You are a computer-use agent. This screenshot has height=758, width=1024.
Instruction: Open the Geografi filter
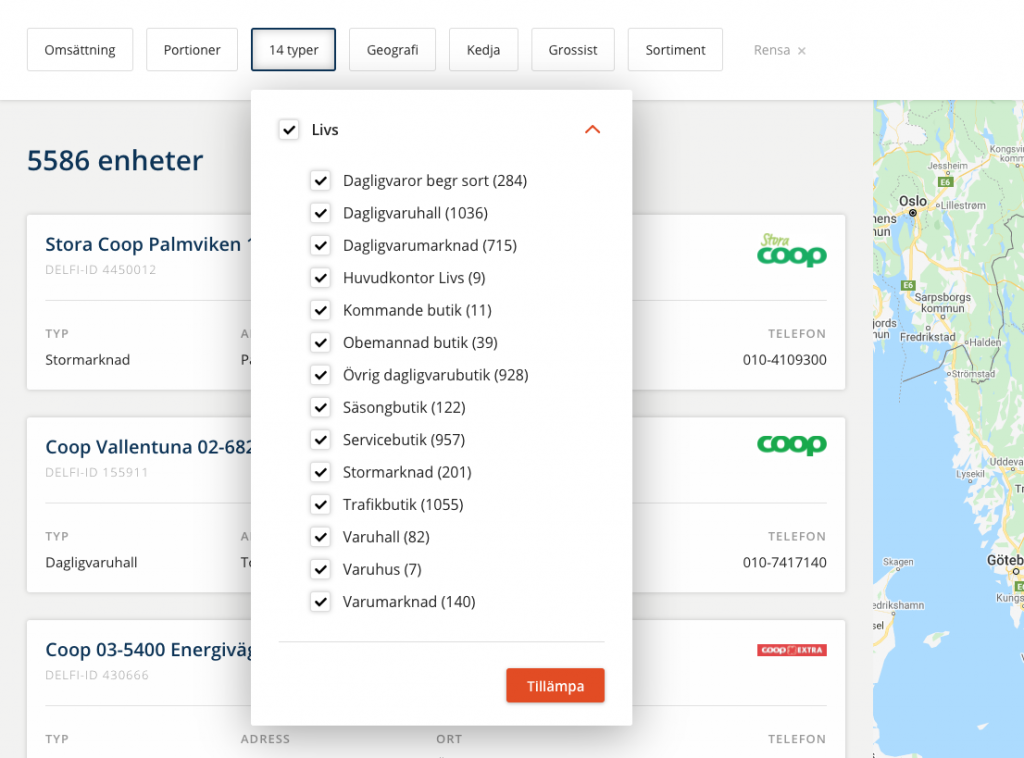[392, 50]
